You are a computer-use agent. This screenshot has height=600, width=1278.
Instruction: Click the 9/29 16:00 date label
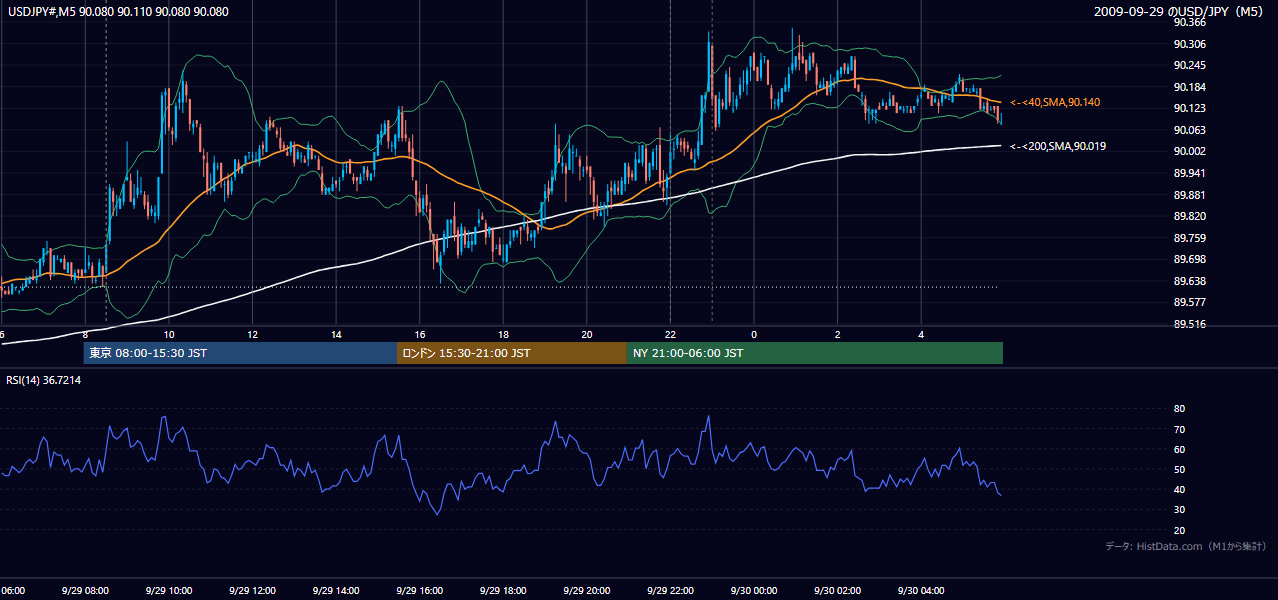pos(420,590)
